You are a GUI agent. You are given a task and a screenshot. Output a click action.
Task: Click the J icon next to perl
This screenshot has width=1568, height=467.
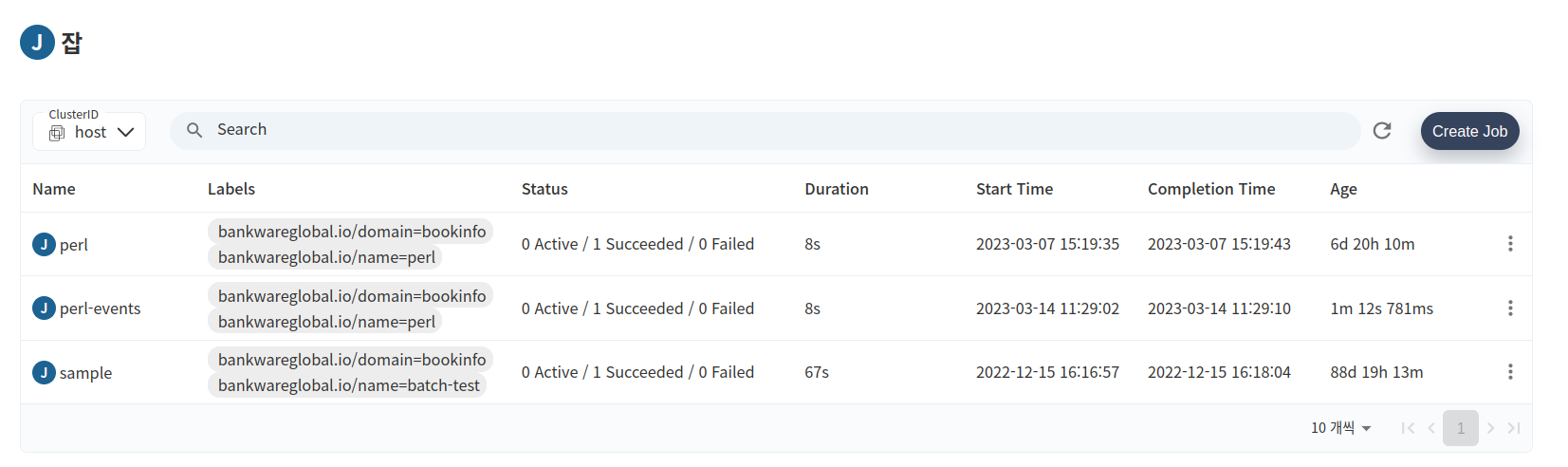point(44,244)
